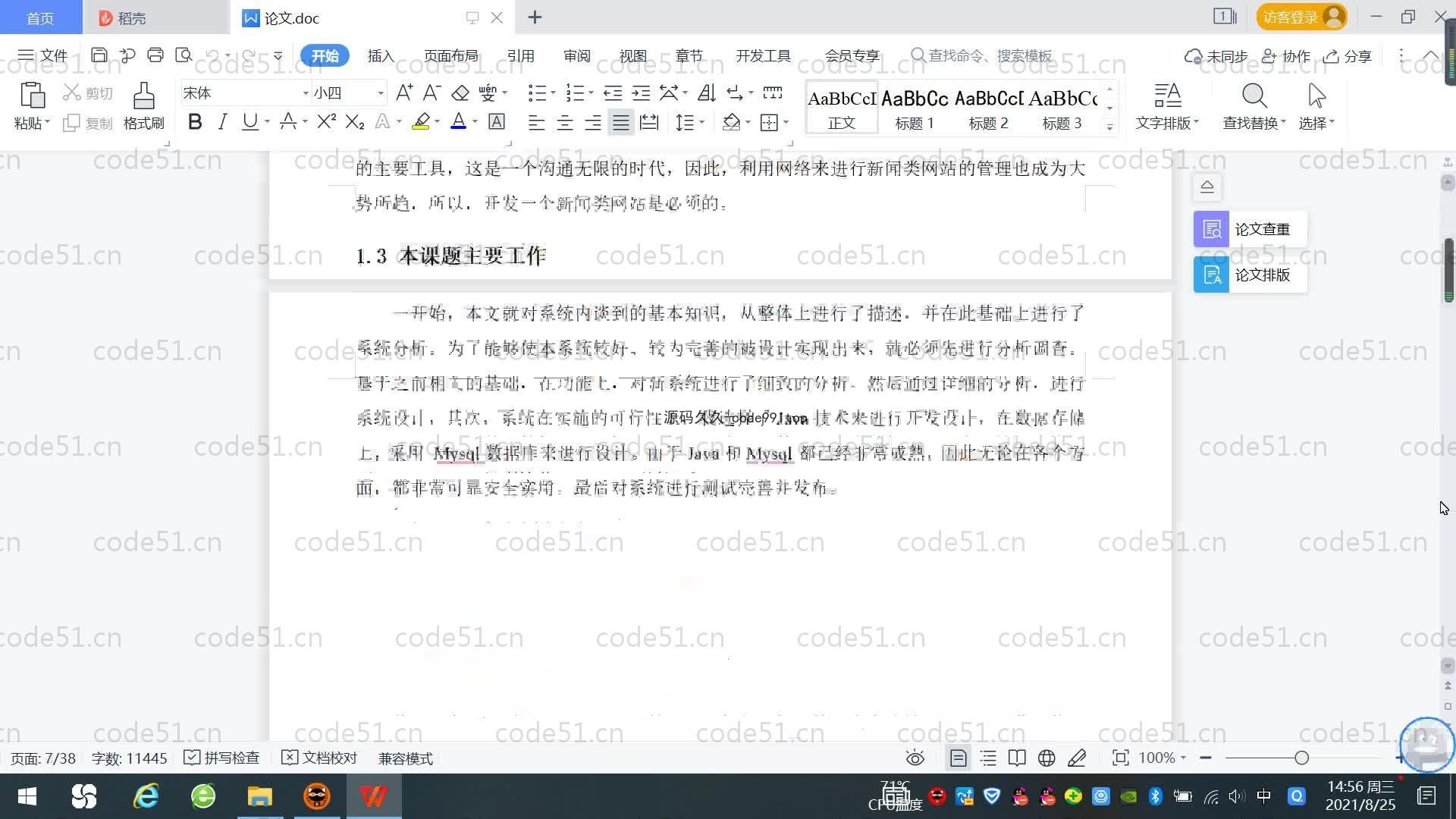Image resolution: width=1456 pixels, height=819 pixels.
Task: Switch to 引用 References tab
Action: 520,55
